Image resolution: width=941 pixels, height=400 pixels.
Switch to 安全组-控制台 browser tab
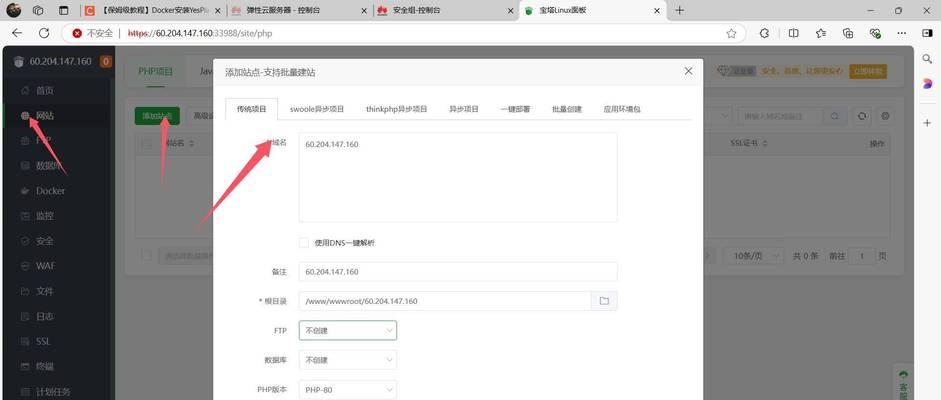445,10
